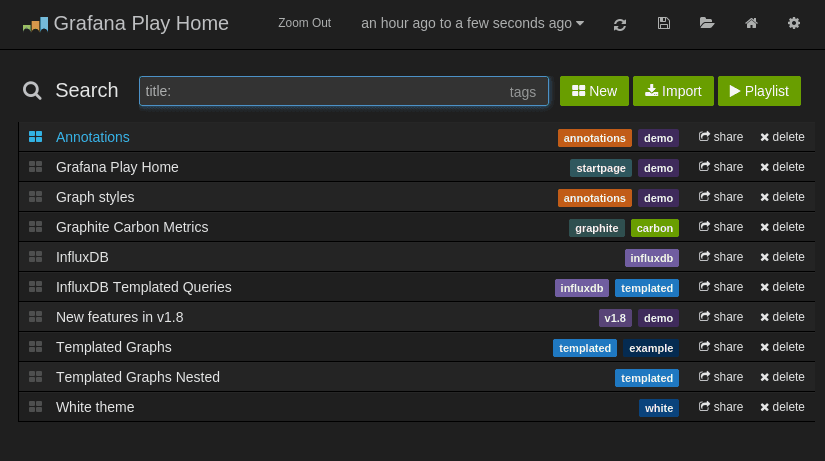This screenshot has width=825, height=461.
Task: Share the Graph styles dashboard
Action: (721, 197)
